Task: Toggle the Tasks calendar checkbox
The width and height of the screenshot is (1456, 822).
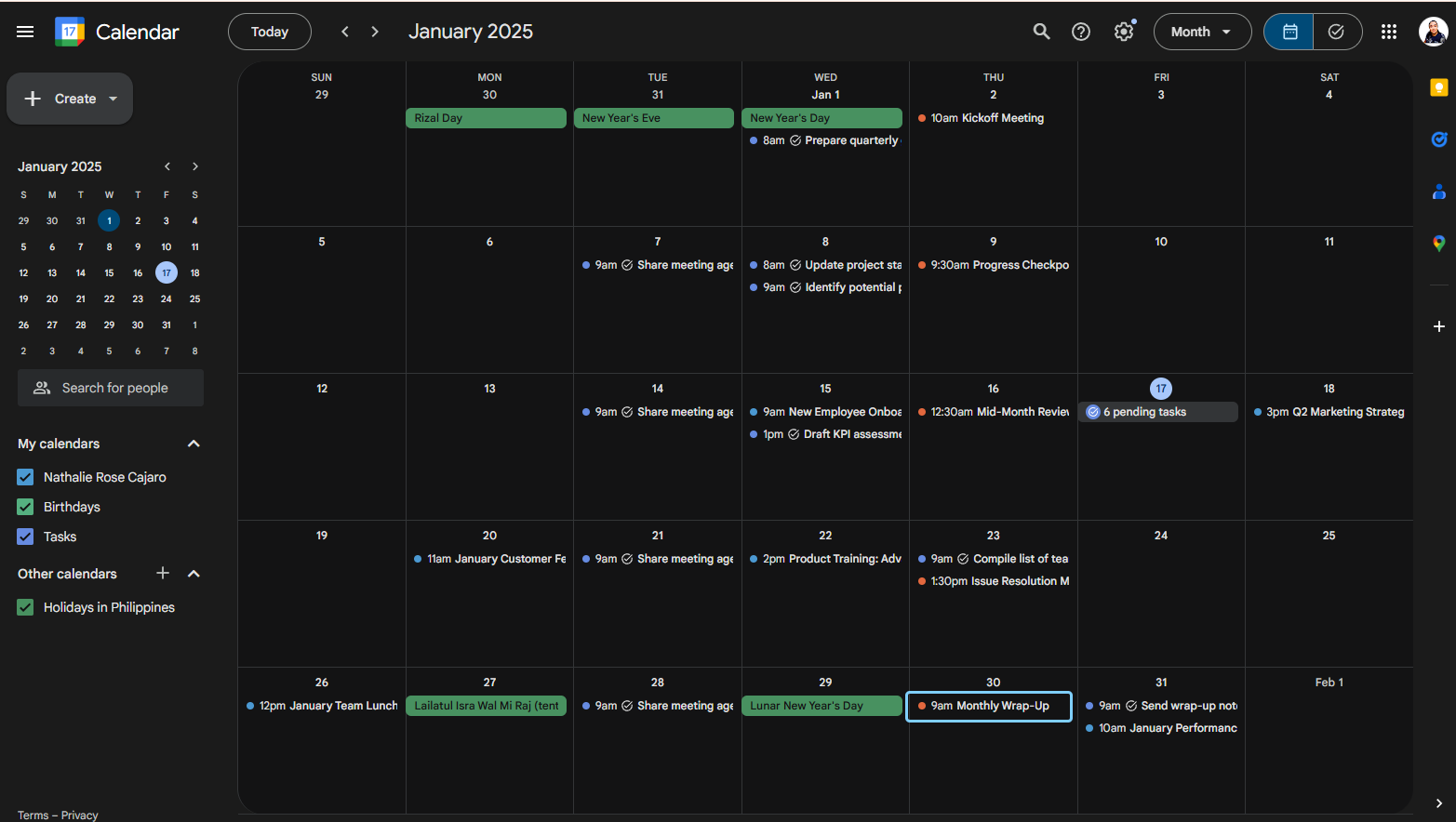Action: (25, 537)
